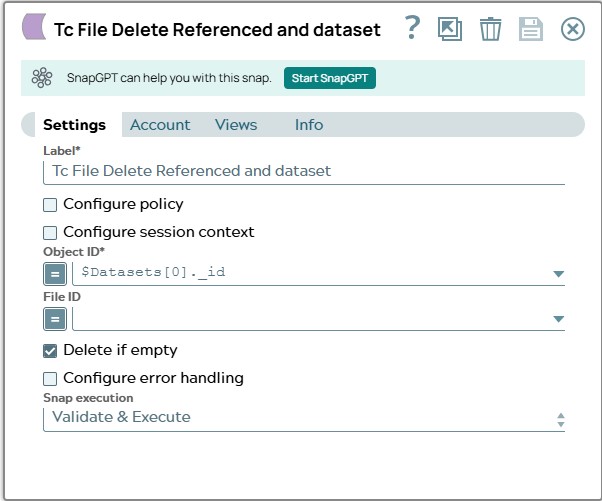This screenshot has height=501, width=602.
Task: Click the purple snap shape icon
Action: [34, 26]
